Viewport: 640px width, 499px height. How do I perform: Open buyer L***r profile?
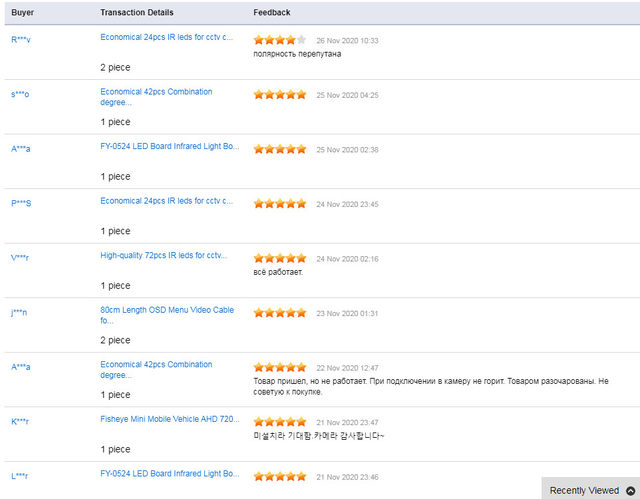[20, 476]
